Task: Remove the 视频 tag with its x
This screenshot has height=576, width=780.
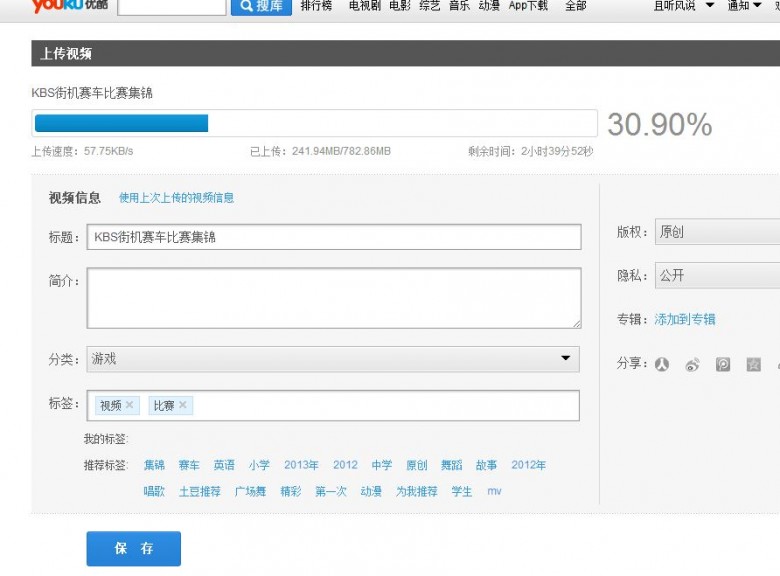Action: coord(130,405)
